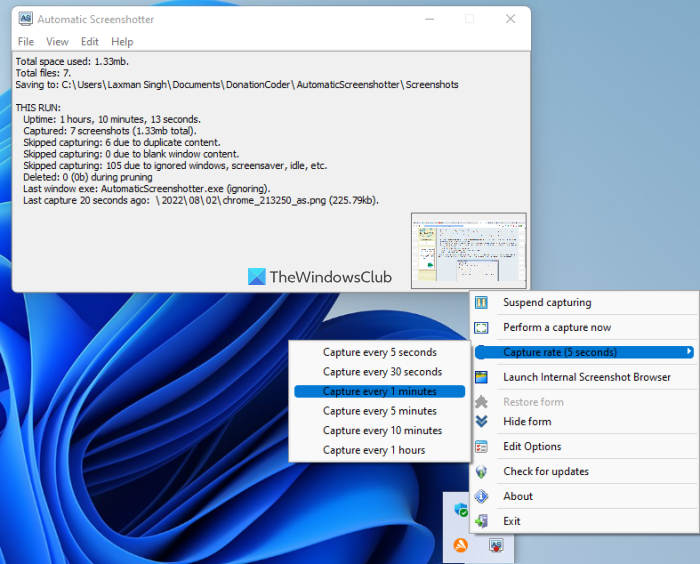Set Capture every 5 seconds
The image size is (700, 564).
click(x=379, y=352)
